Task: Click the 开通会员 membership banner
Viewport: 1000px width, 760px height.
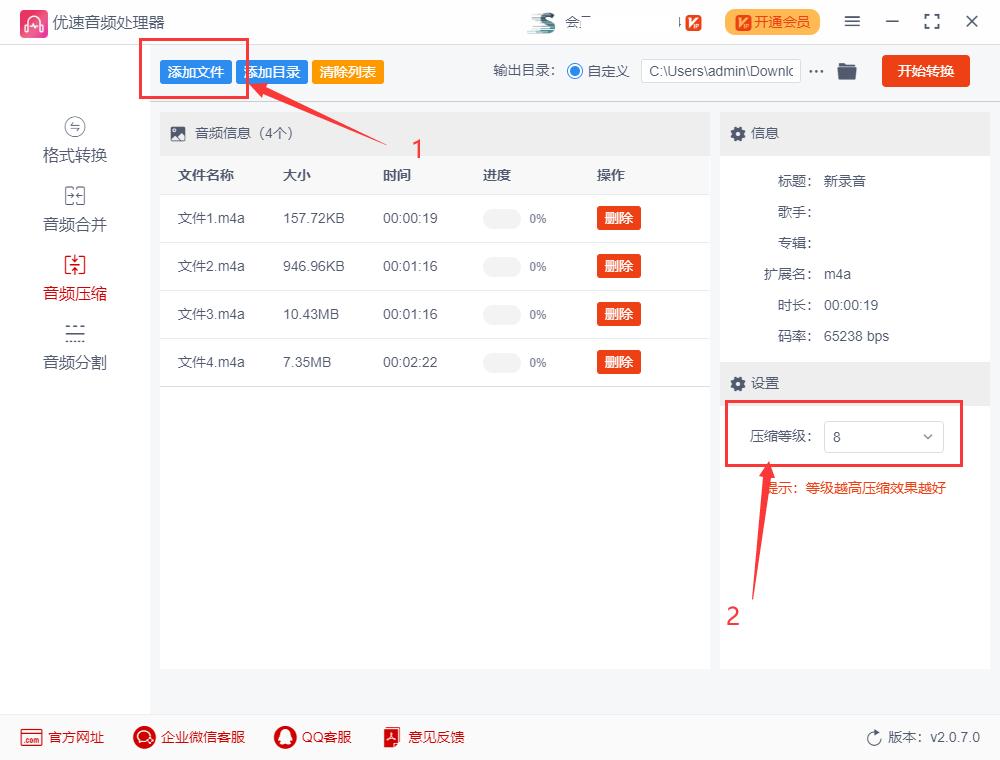Action: pos(772,21)
